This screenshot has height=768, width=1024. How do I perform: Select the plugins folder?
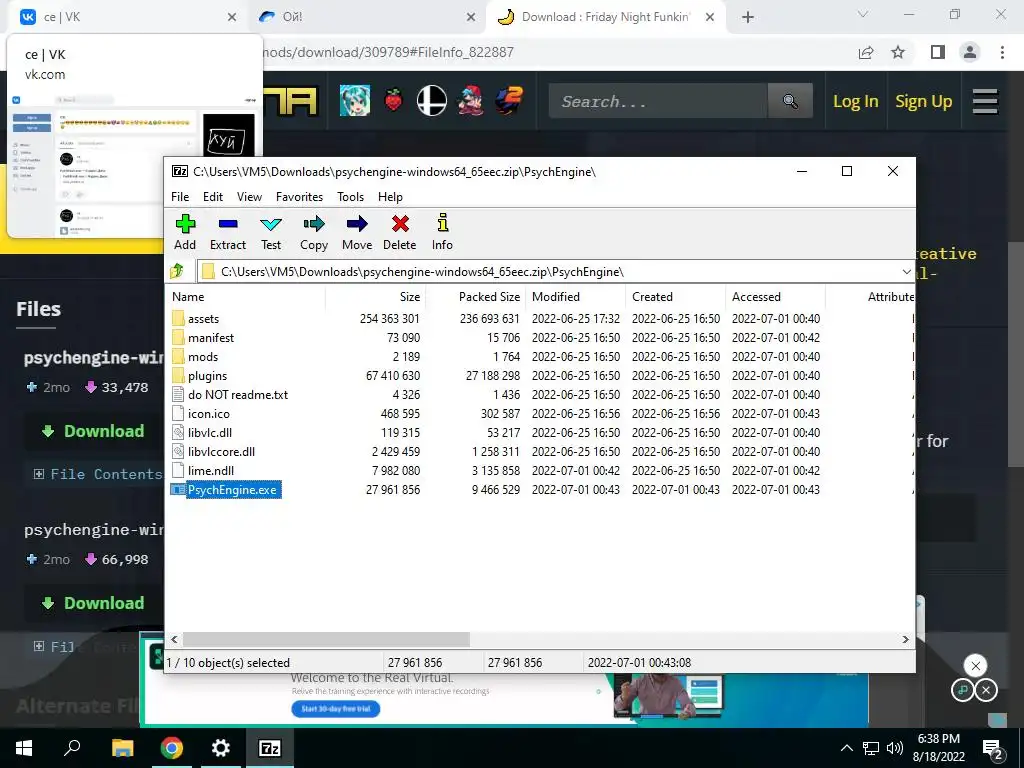click(207, 376)
